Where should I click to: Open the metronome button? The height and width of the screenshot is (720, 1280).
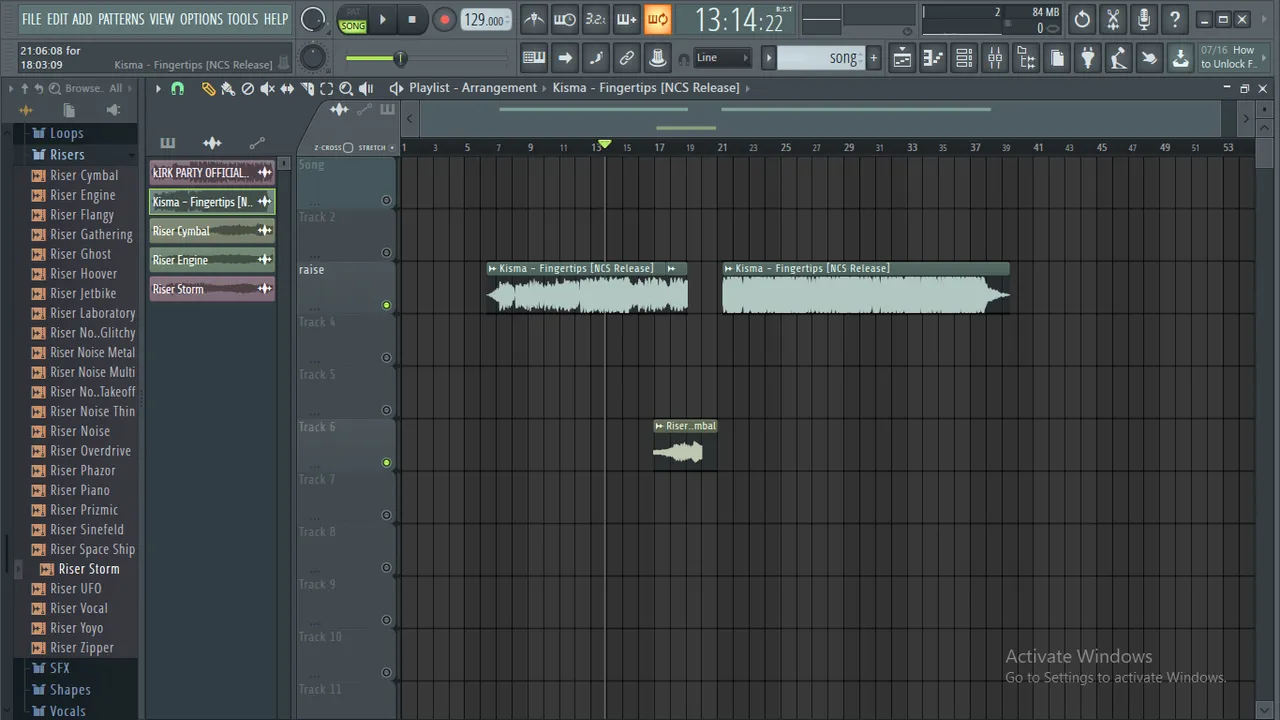(x=535, y=19)
